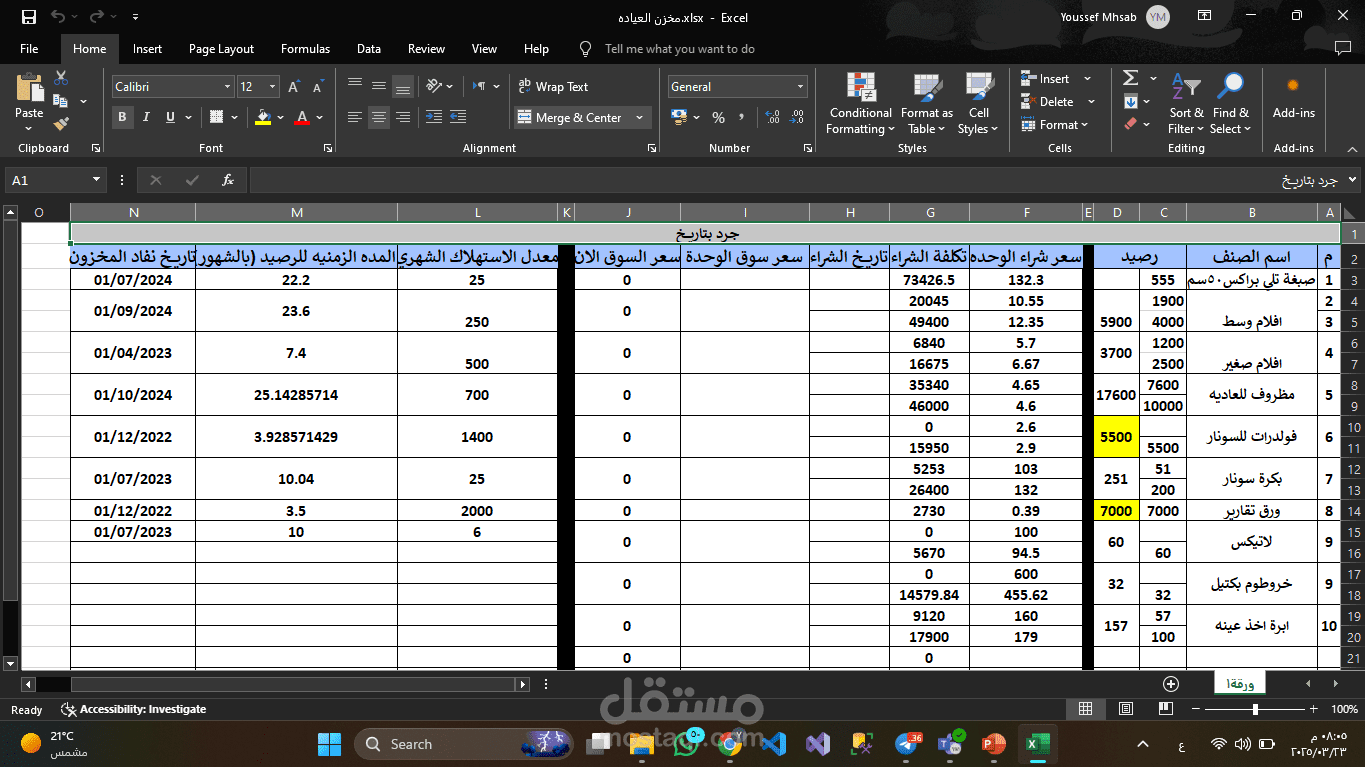Click the Fill Color yellow bucket
Viewport: 1365px width, 767px height.
coord(263,117)
